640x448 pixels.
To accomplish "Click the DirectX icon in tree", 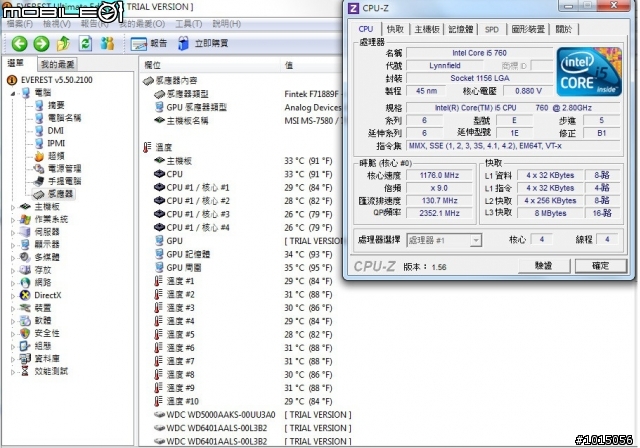I will tap(25, 295).
